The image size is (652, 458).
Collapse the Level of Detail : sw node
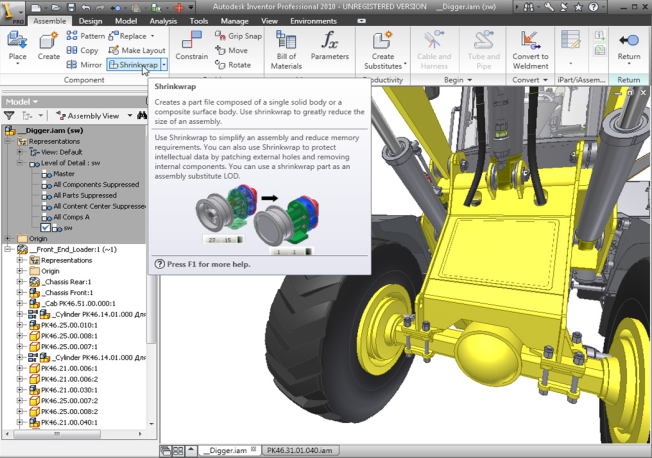(20, 163)
